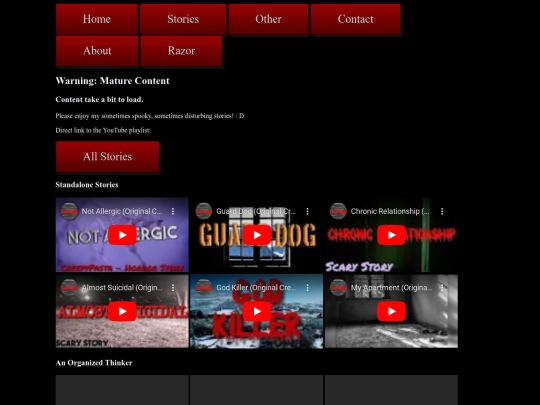Screen dimensions: 540x405
Task: Click channel avatar on God Killer video
Action: pyautogui.click(x=204, y=288)
